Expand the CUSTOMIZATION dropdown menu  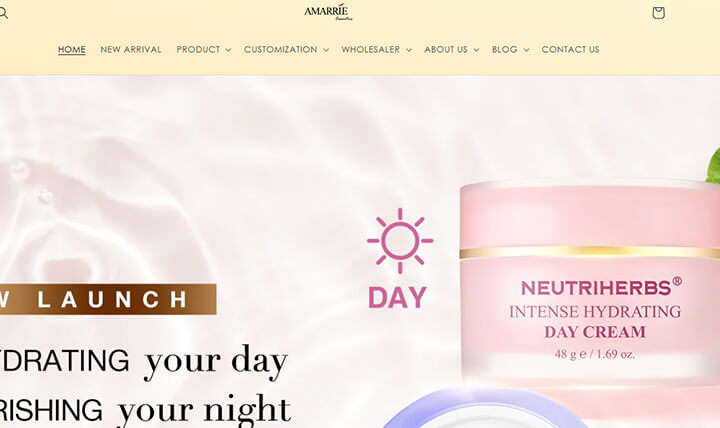(x=287, y=49)
